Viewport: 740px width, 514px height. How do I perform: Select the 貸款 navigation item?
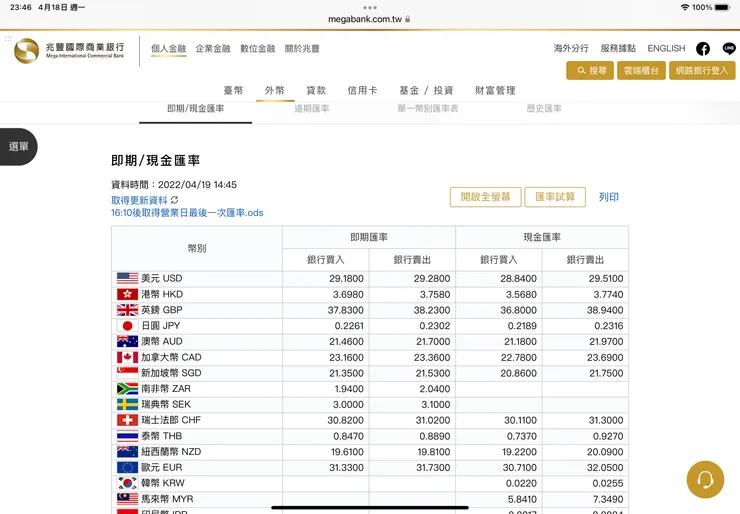point(316,90)
